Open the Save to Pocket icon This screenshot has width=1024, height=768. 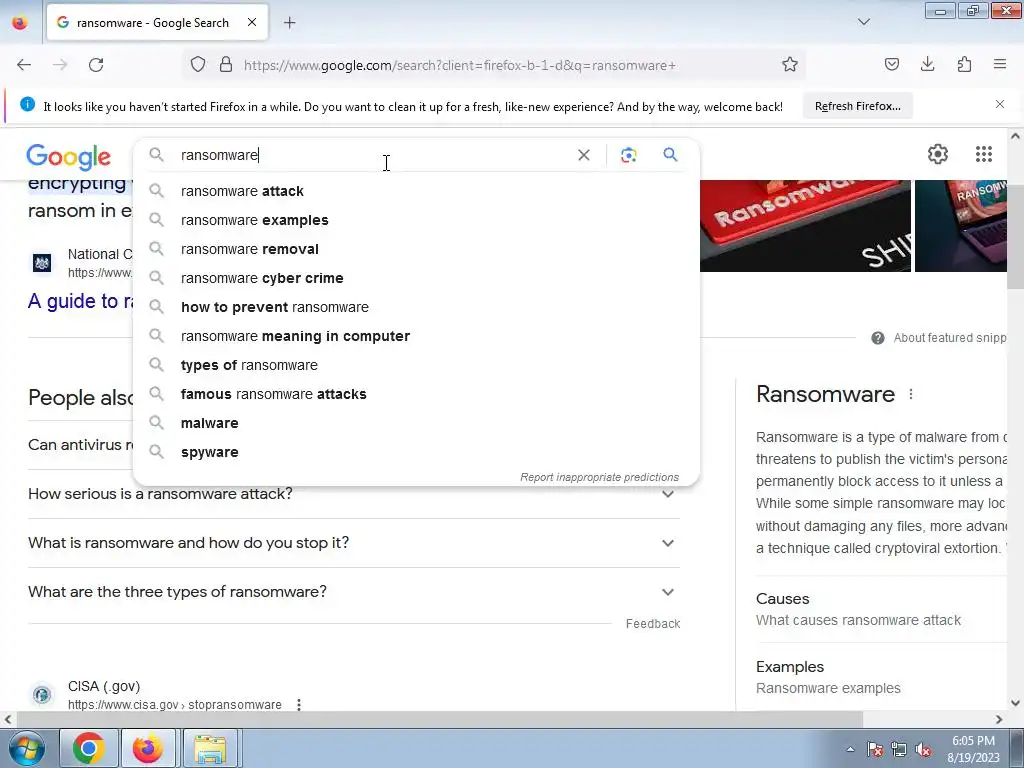[891, 65]
